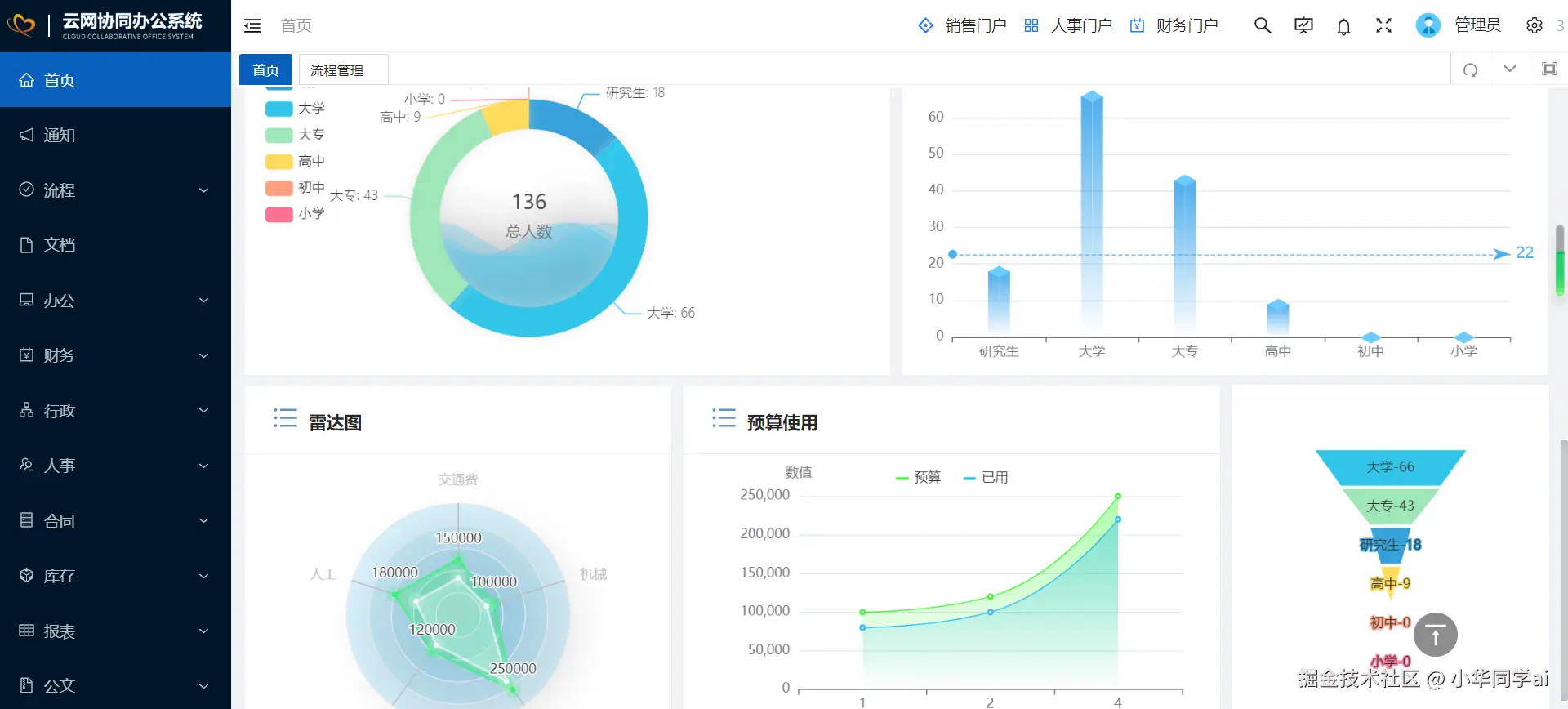
Task: Click the list icon beside 预算使用
Action: 724,418
